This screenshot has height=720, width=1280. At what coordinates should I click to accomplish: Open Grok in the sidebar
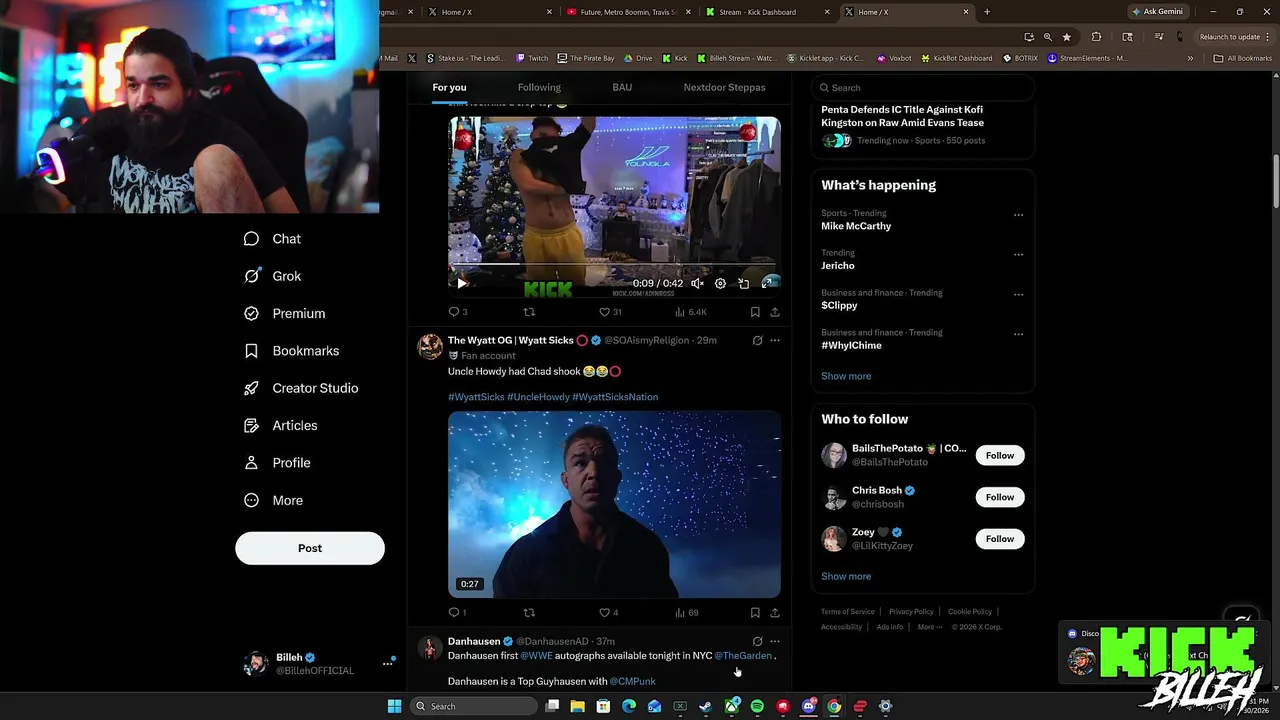272,276
